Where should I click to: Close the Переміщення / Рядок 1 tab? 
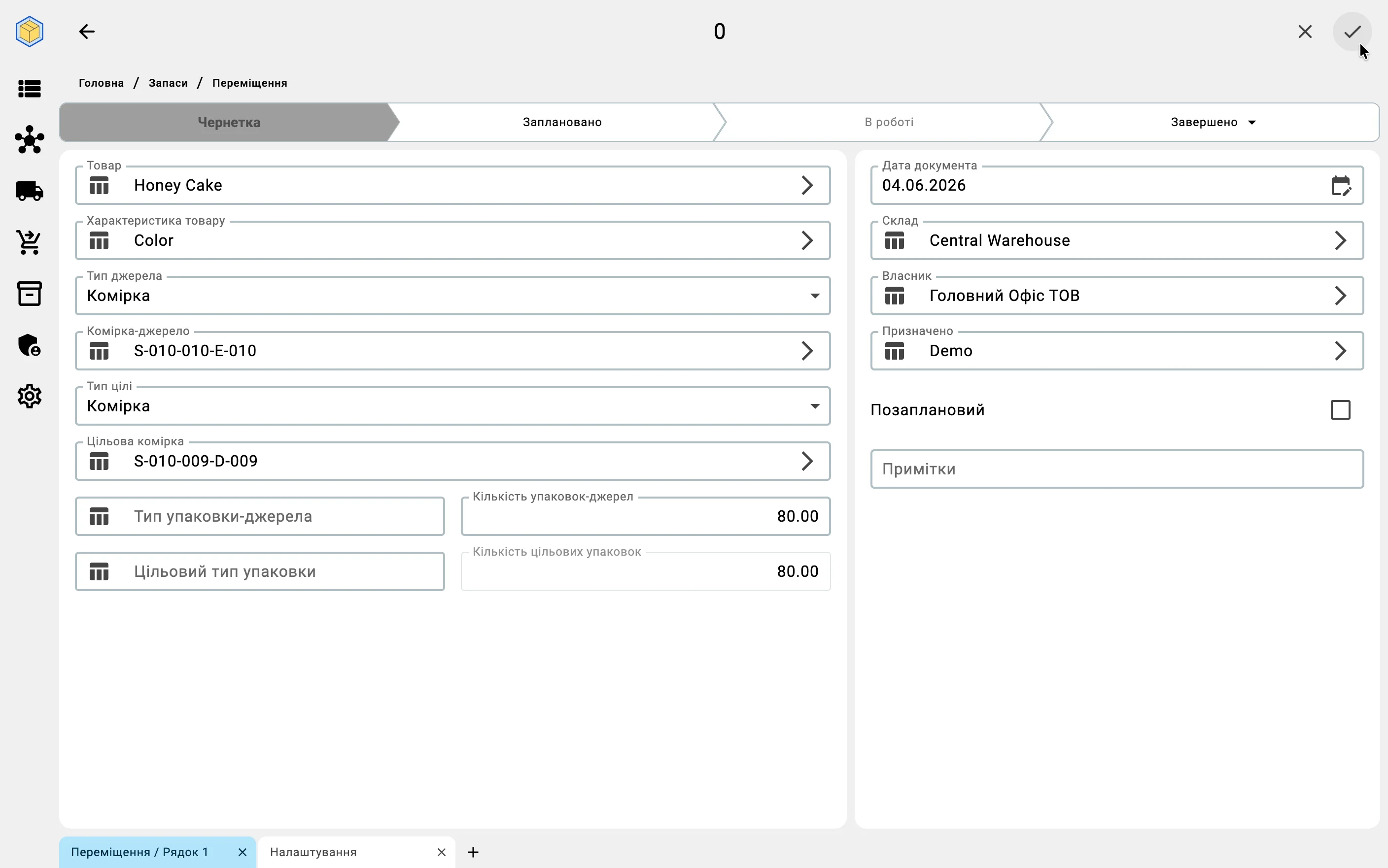243,853
